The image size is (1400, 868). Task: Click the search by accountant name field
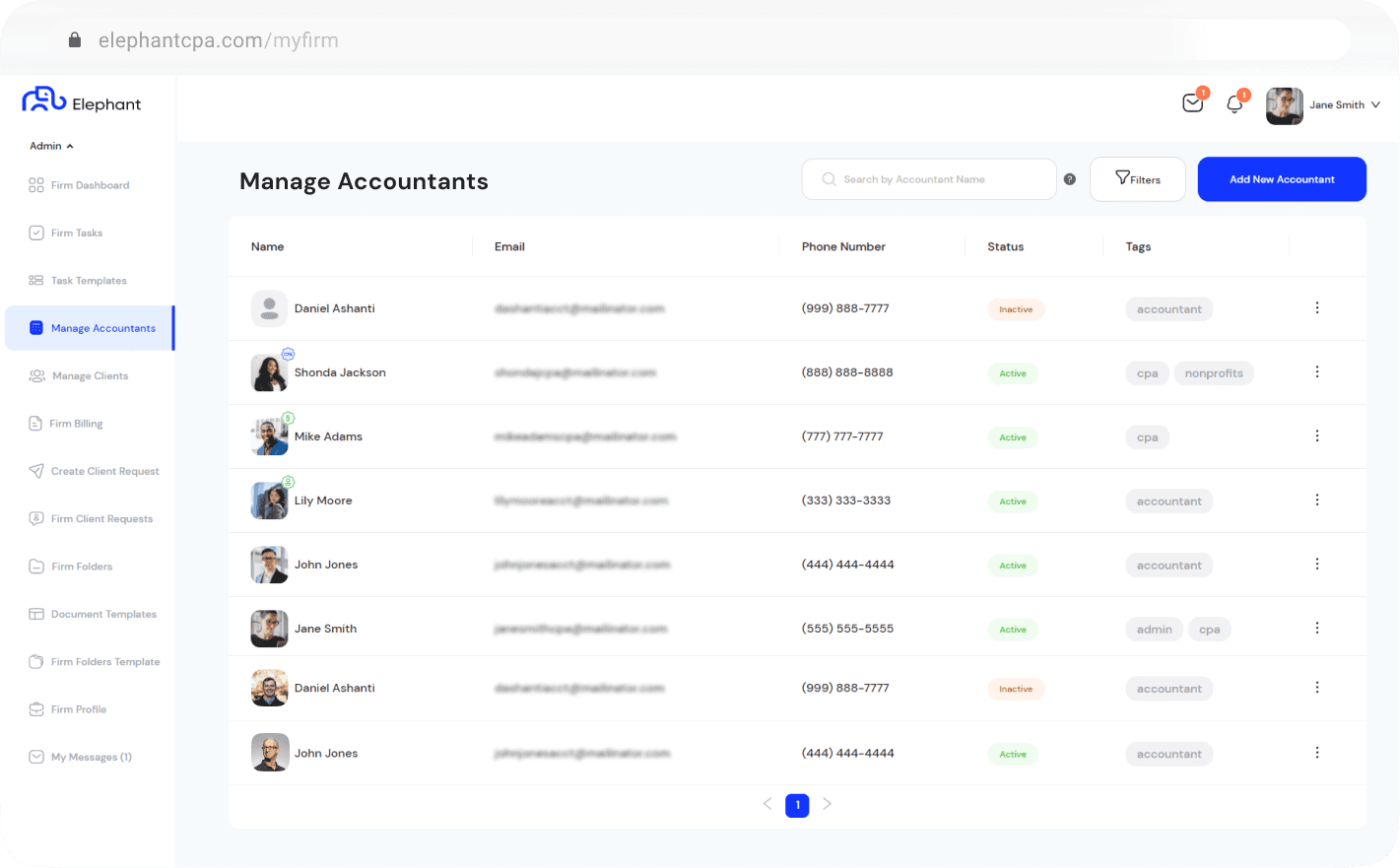[x=928, y=179]
